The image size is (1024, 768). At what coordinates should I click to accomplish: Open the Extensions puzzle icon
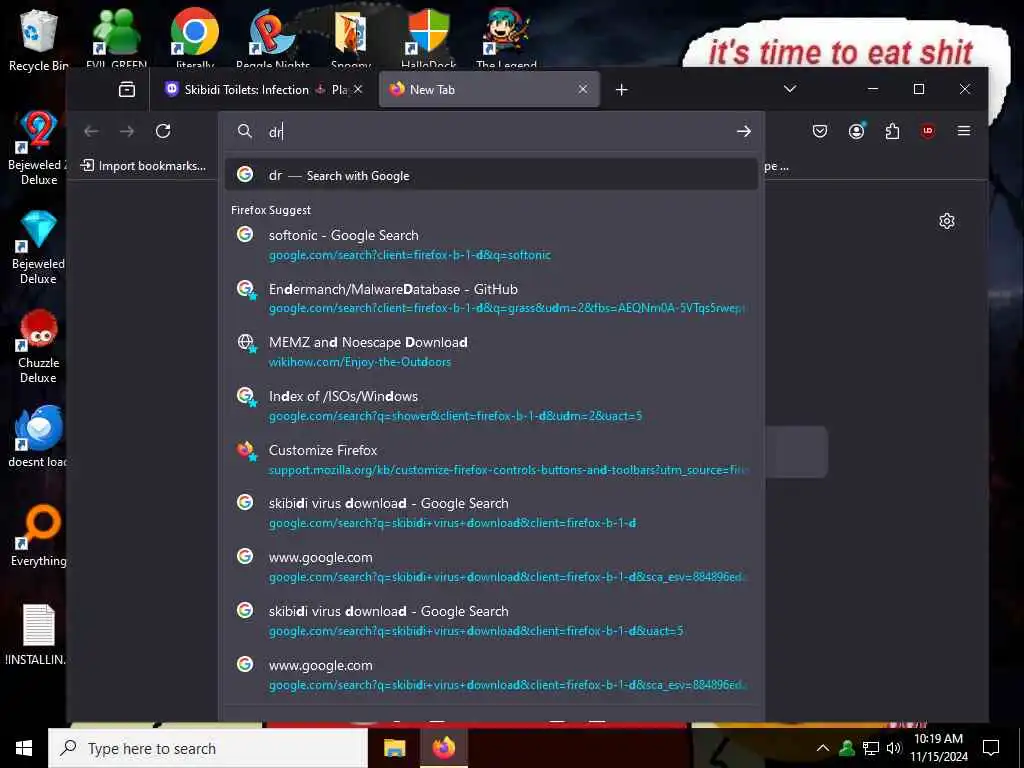click(x=892, y=131)
